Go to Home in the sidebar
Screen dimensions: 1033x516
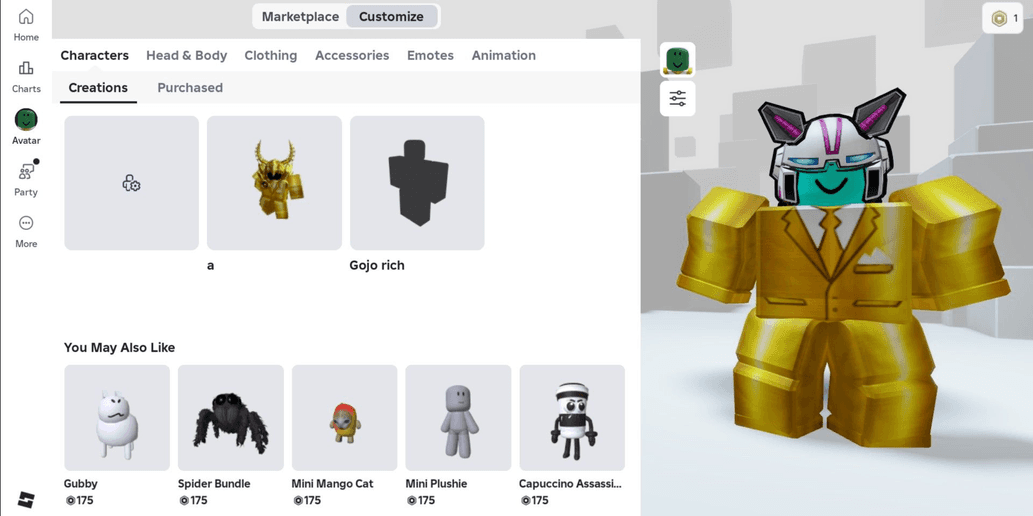click(x=26, y=25)
